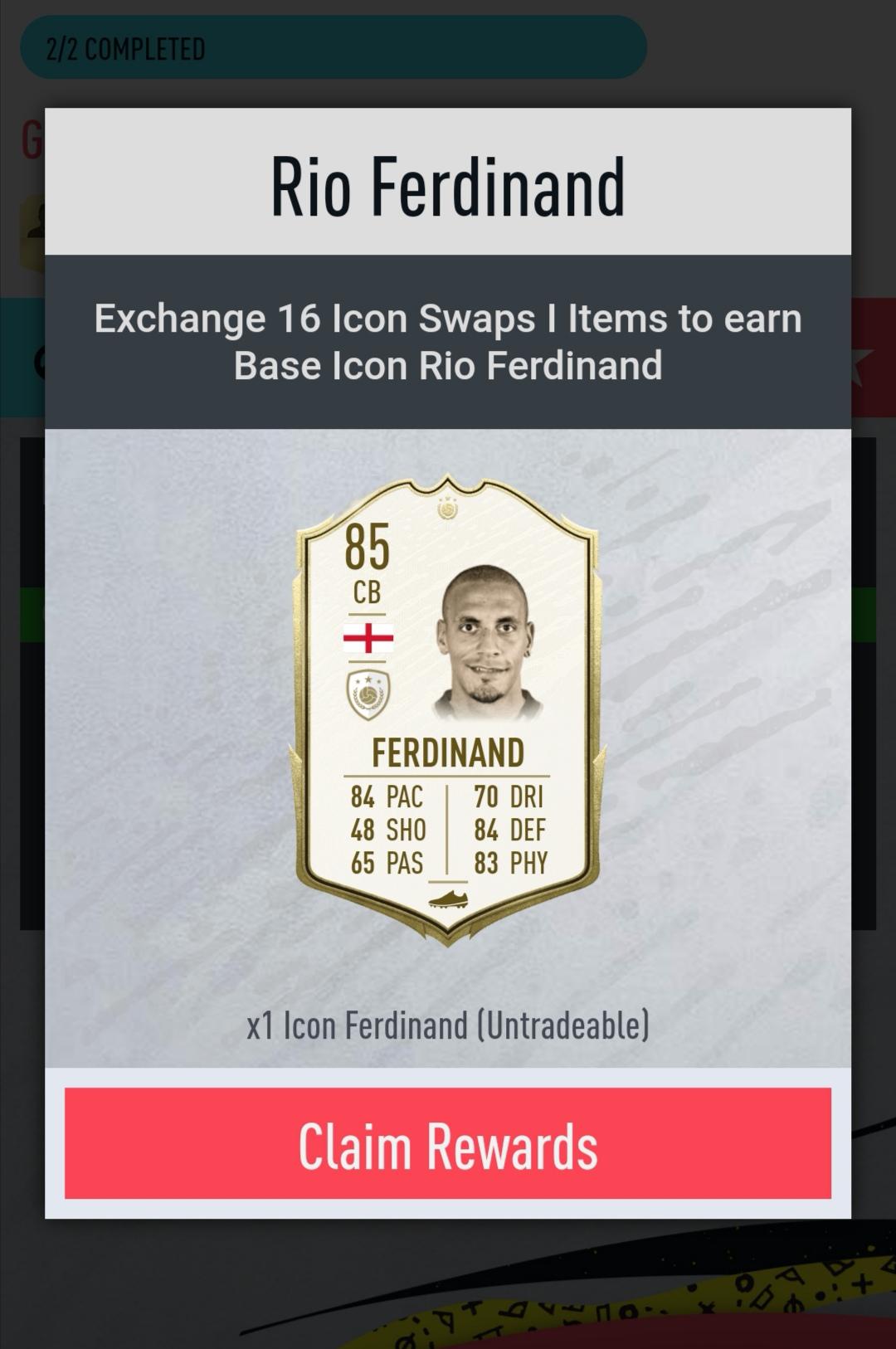The height and width of the screenshot is (1349, 896).
Task: Tap the 2/2 COMPLETED progress bar
Action: tap(333, 47)
